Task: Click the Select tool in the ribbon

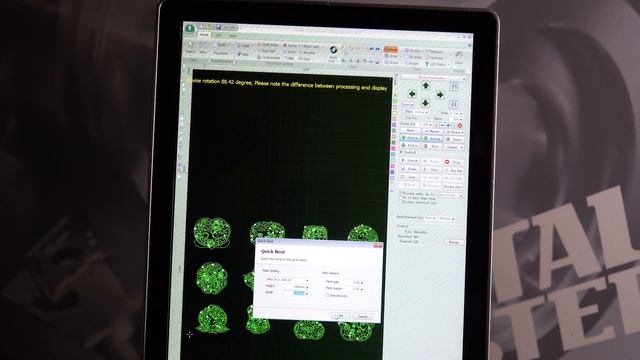Action: click(190, 47)
